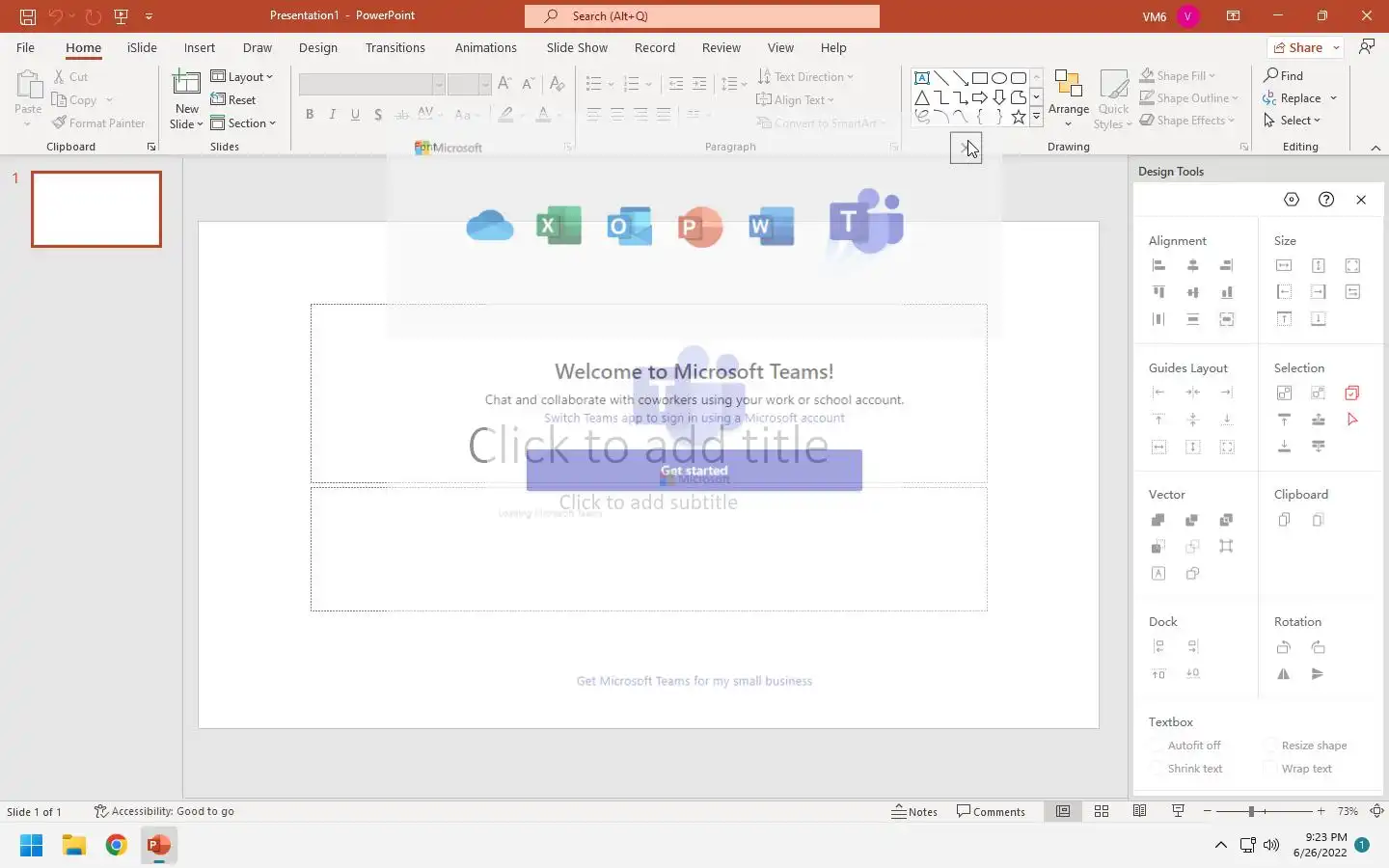Image resolution: width=1389 pixels, height=868 pixels.
Task: Open Arrange dropdown in Drawing group
Action: [1069, 99]
